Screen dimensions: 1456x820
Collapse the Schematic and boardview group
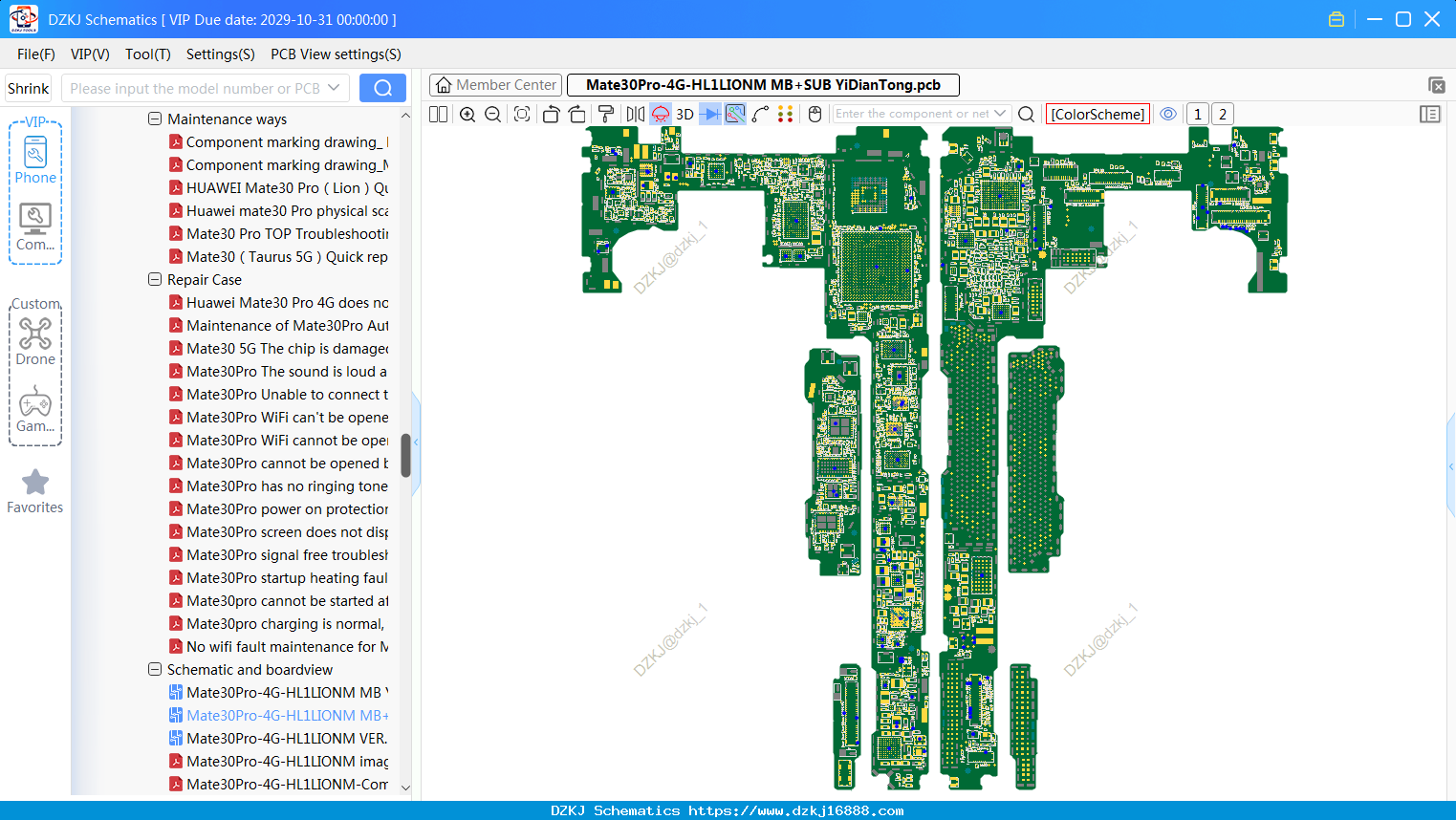tap(155, 670)
